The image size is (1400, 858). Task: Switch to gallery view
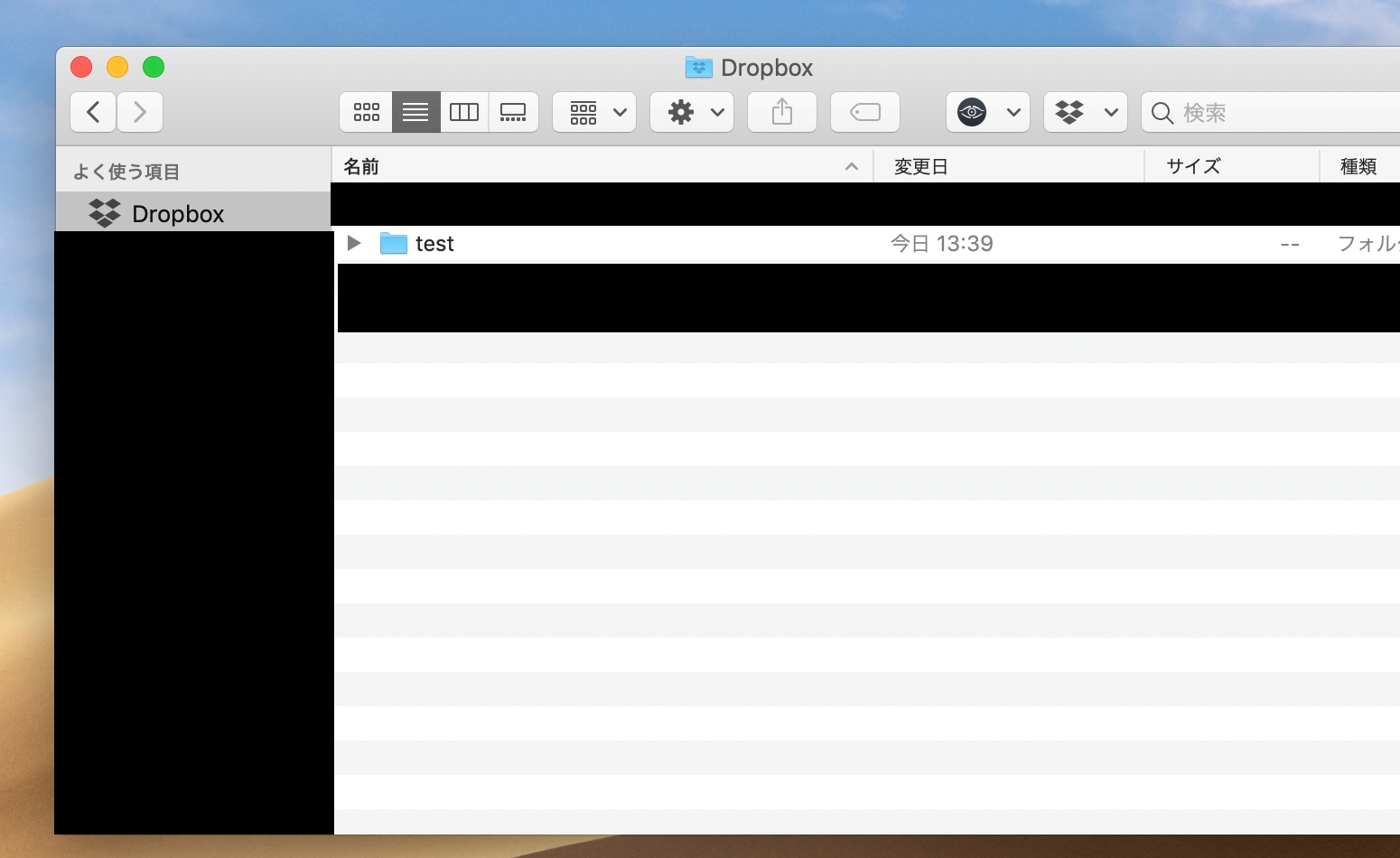click(x=513, y=112)
